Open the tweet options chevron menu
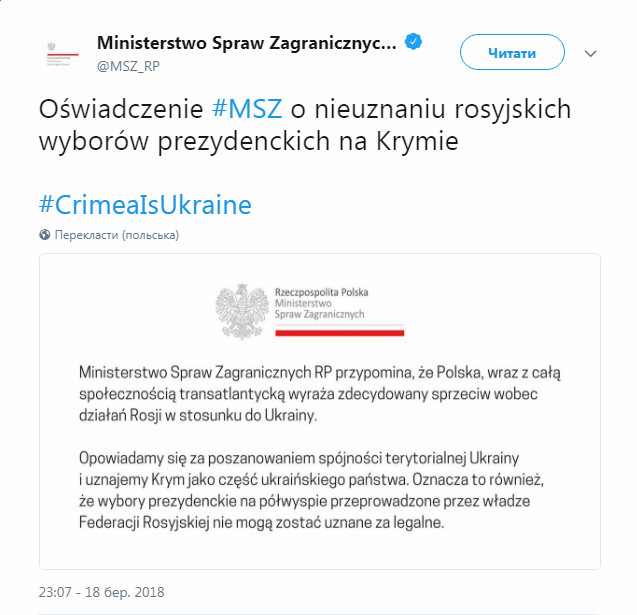This screenshot has height=615, width=637. pyautogui.click(x=590, y=53)
